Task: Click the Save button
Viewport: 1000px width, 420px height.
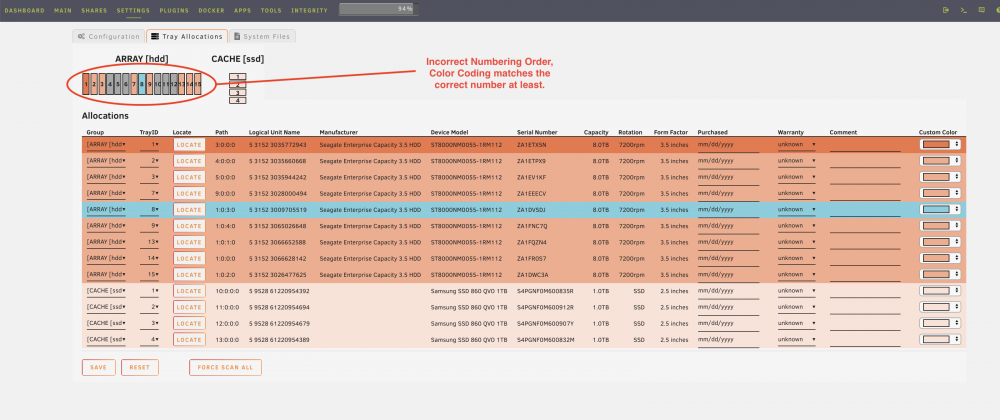Action: tap(98, 368)
